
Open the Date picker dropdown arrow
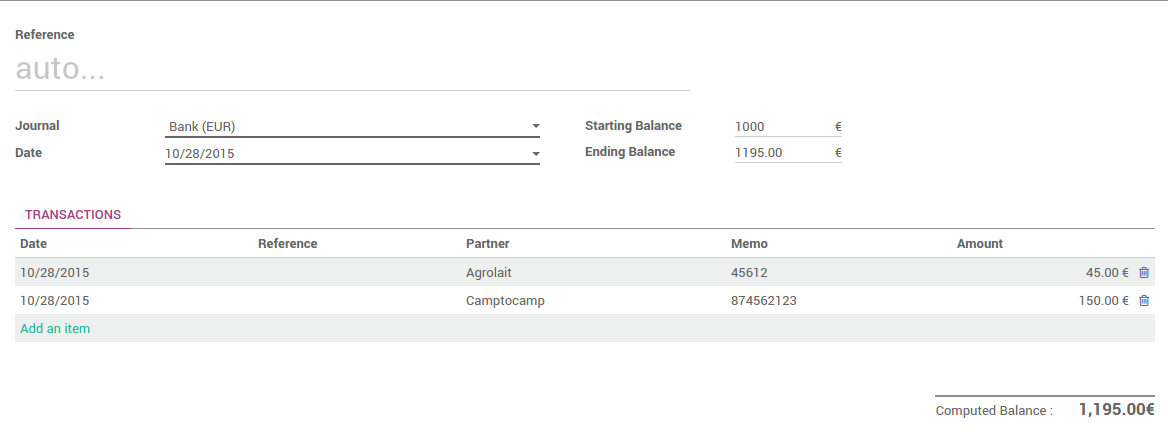point(536,154)
